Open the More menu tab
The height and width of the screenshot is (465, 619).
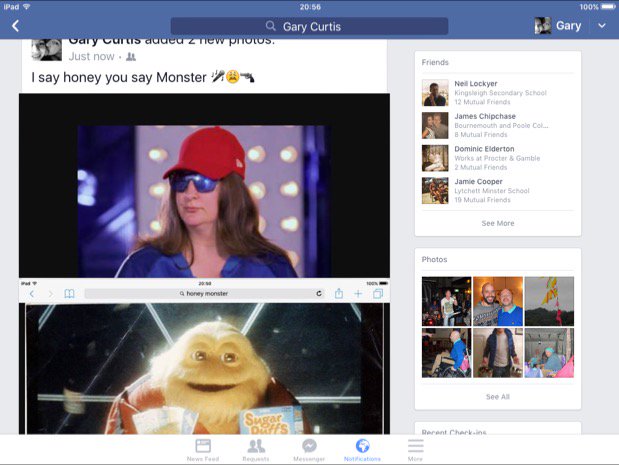pos(415,450)
